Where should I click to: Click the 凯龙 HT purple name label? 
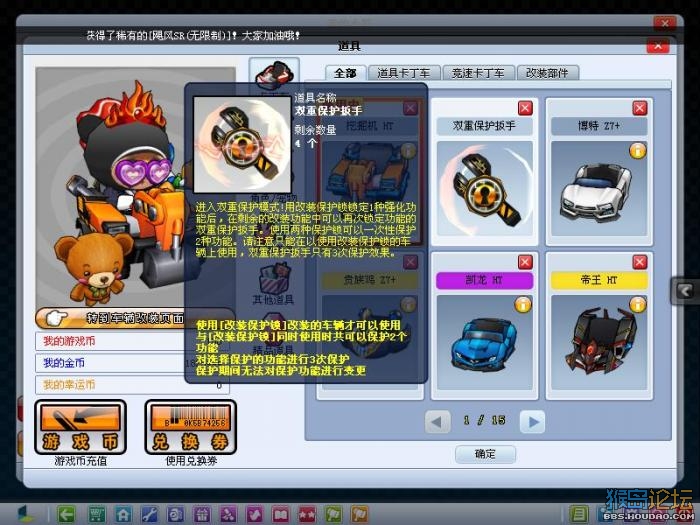pyautogui.click(x=484, y=280)
